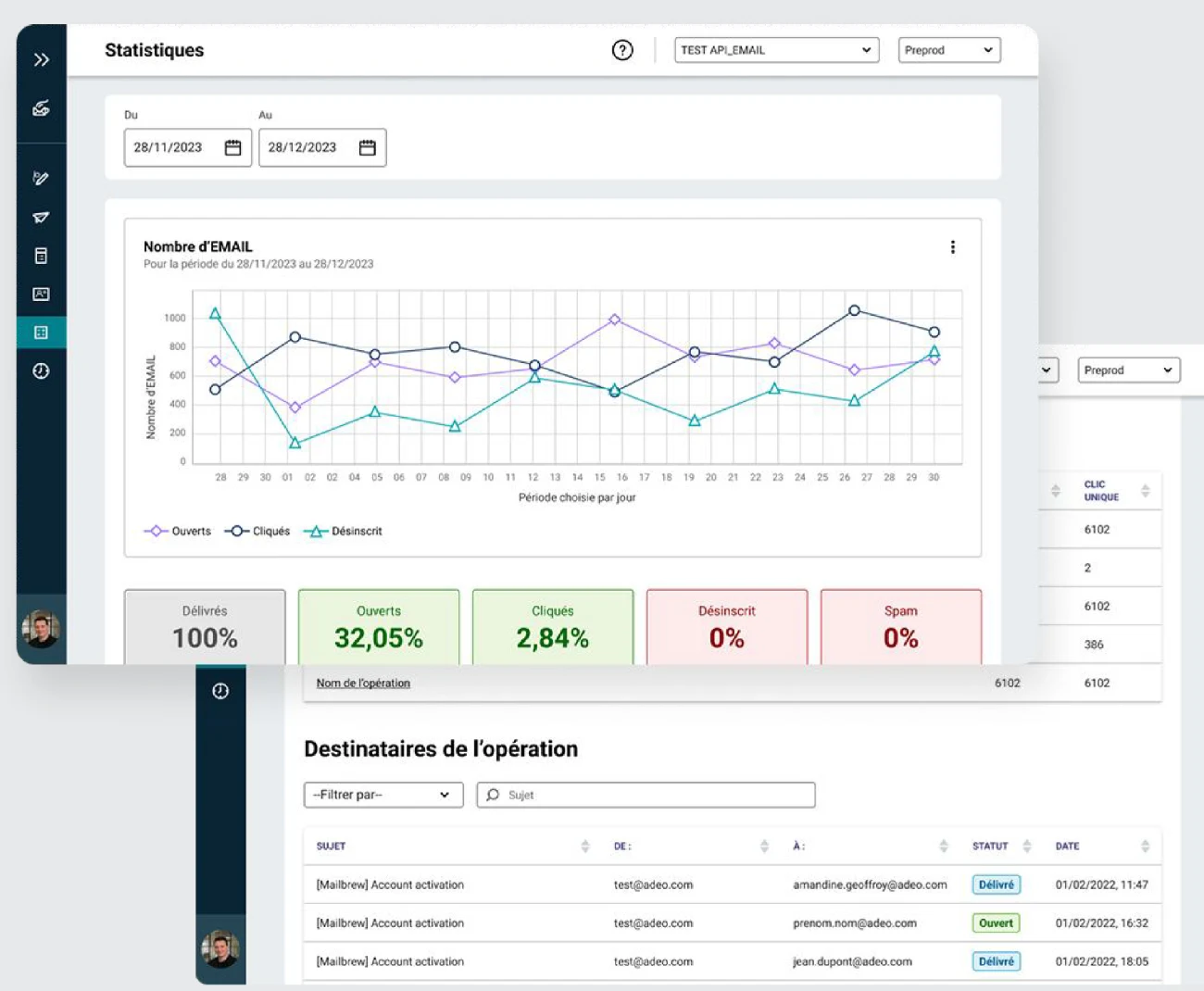Open the pencil edit section in sidebar
The height and width of the screenshot is (991, 1204).
point(41,178)
